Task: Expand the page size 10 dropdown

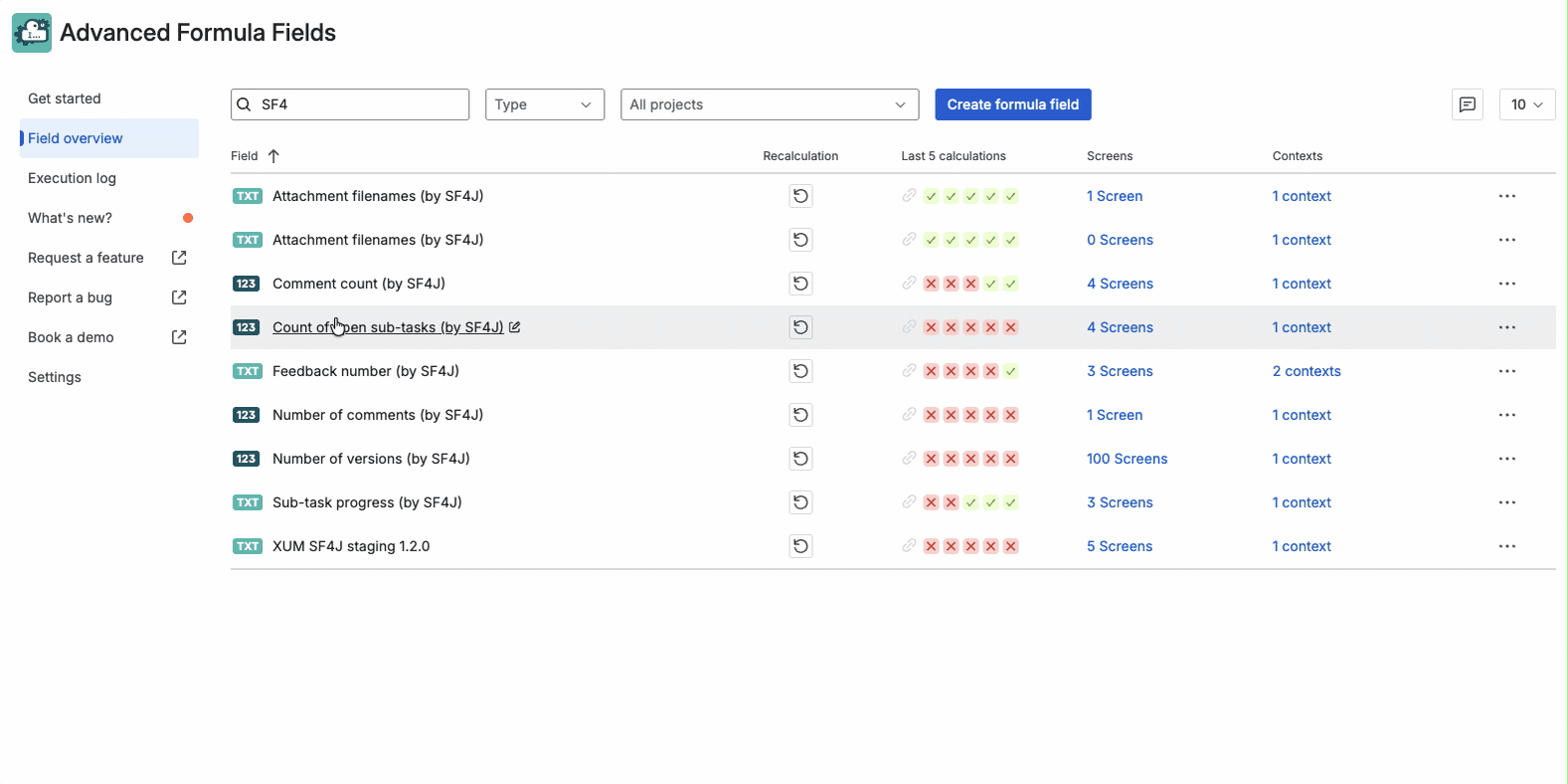Action: 1526,104
